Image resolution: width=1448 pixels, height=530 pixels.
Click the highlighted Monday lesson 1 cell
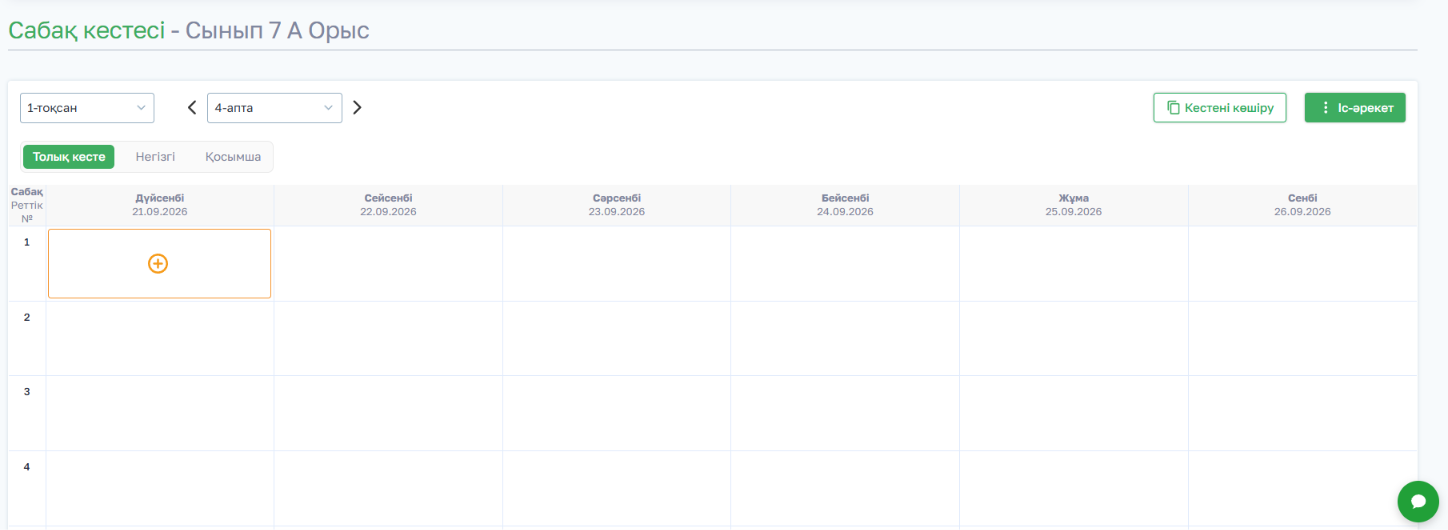tap(160, 264)
